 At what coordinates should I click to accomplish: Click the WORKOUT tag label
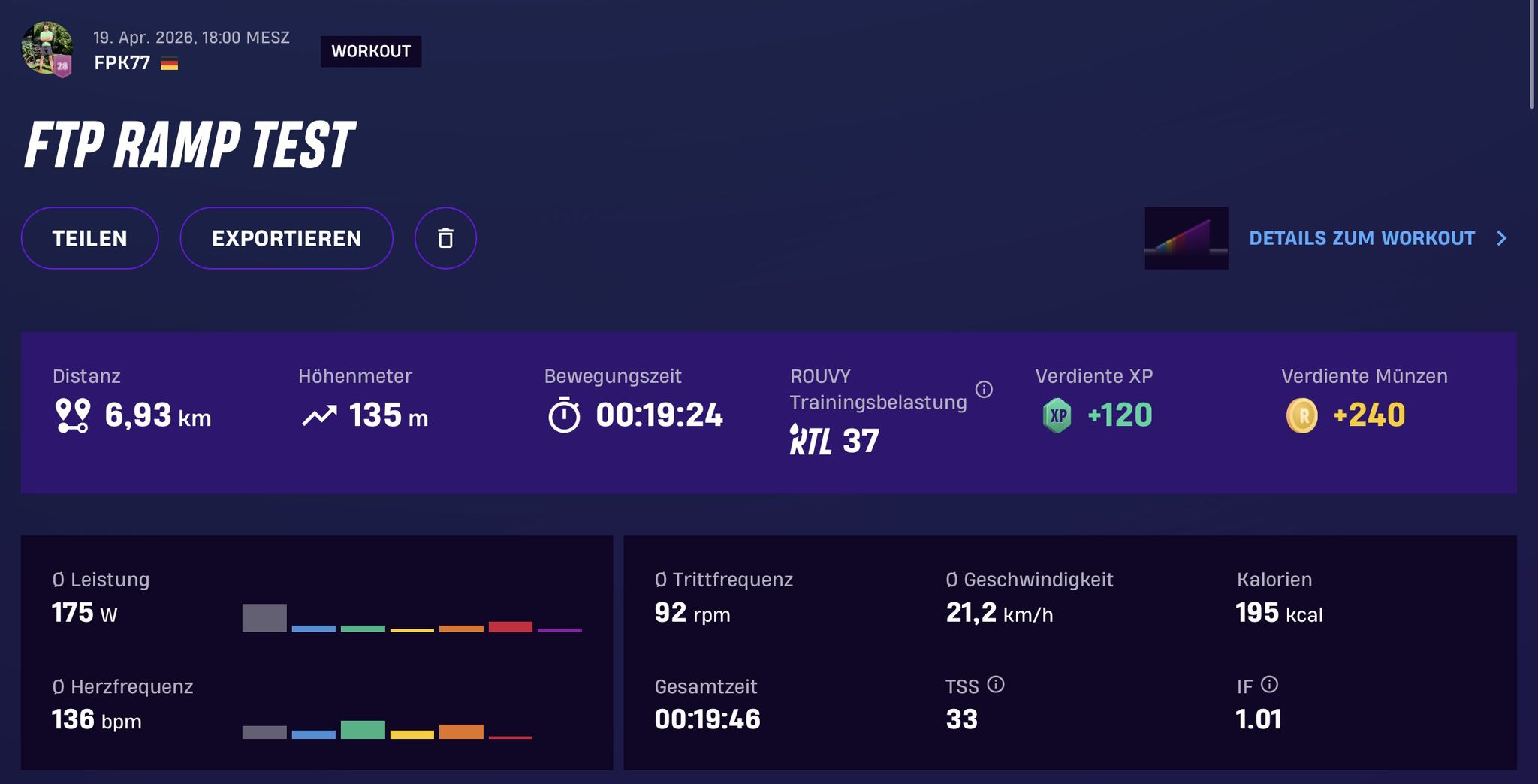[371, 51]
